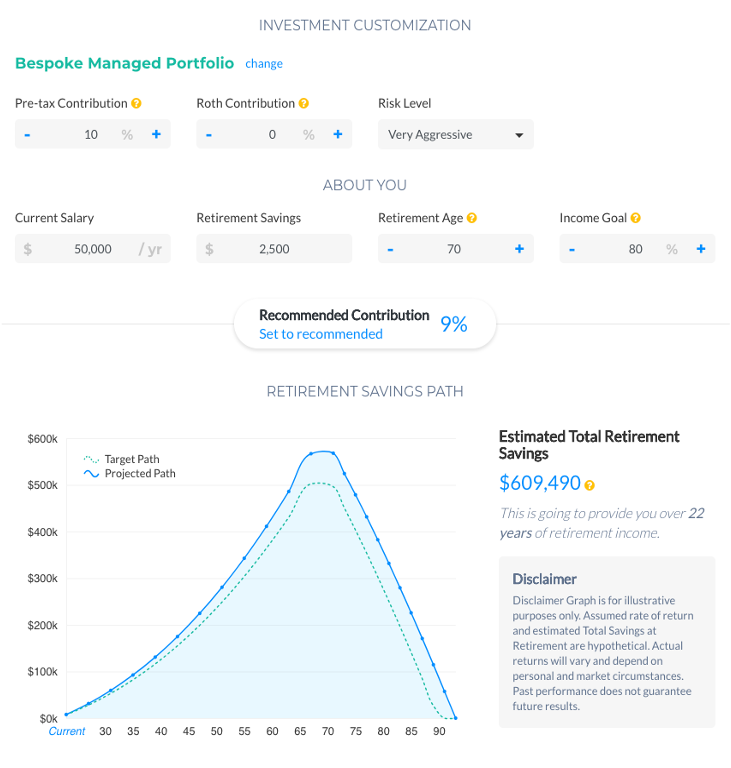Image resolution: width=731 pixels, height=768 pixels.
Task: Click the Income Goal info icon
Action: pyautogui.click(x=635, y=218)
